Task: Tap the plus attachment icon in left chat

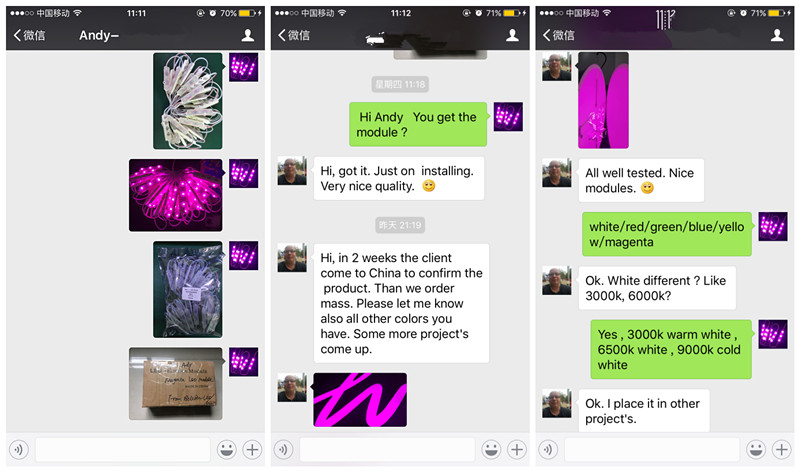Action: coord(252,450)
